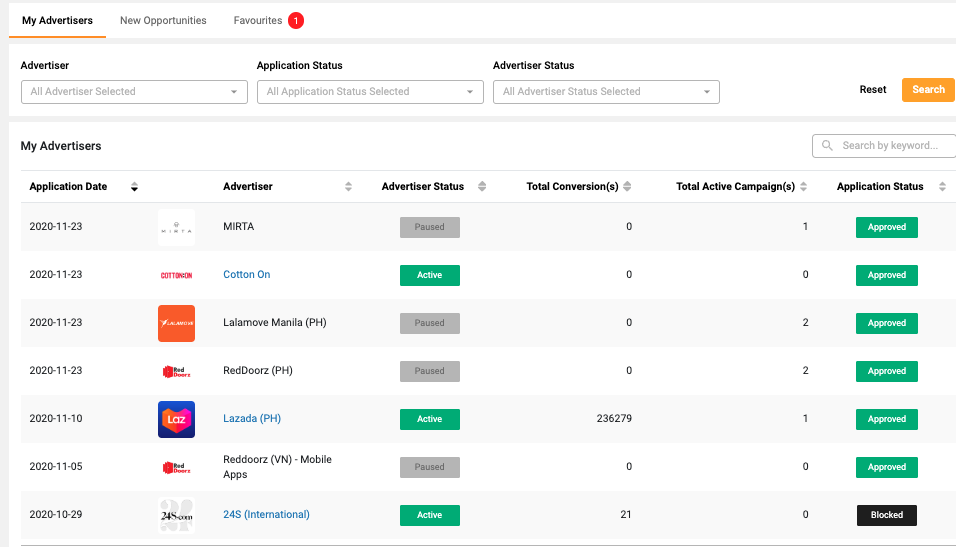Click Reddoorz (VN) Approved badge
This screenshot has width=956, height=547.
pyautogui.click(x=886, y=467)
